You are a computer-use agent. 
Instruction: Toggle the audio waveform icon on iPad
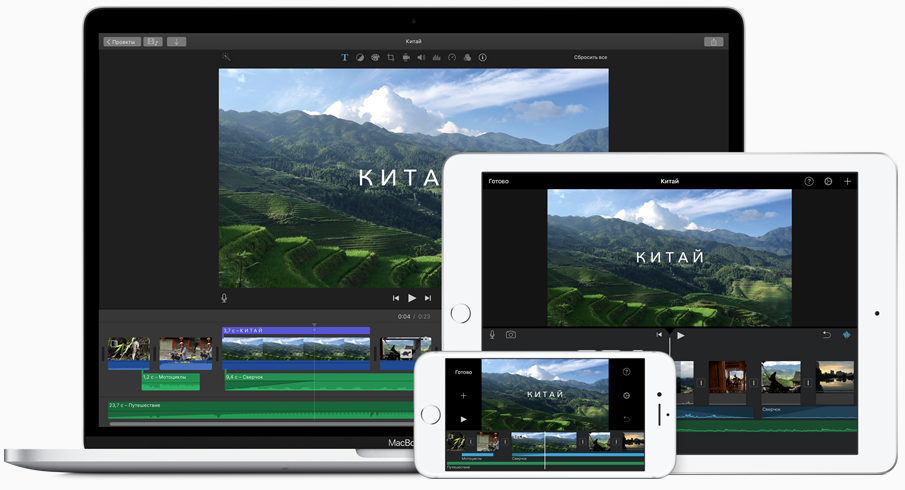(x=847, y=335)
